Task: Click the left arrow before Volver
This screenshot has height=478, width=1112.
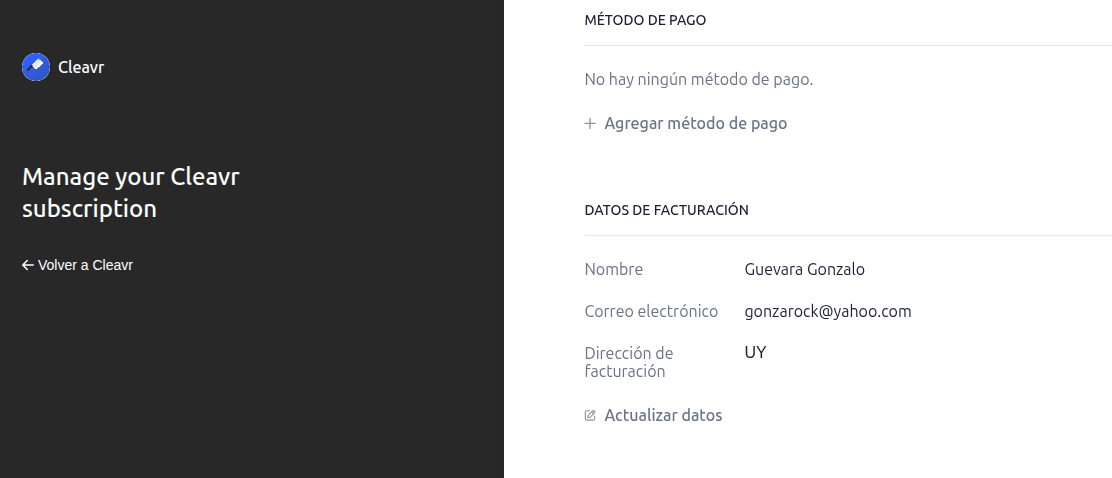Action: [28, 265]
